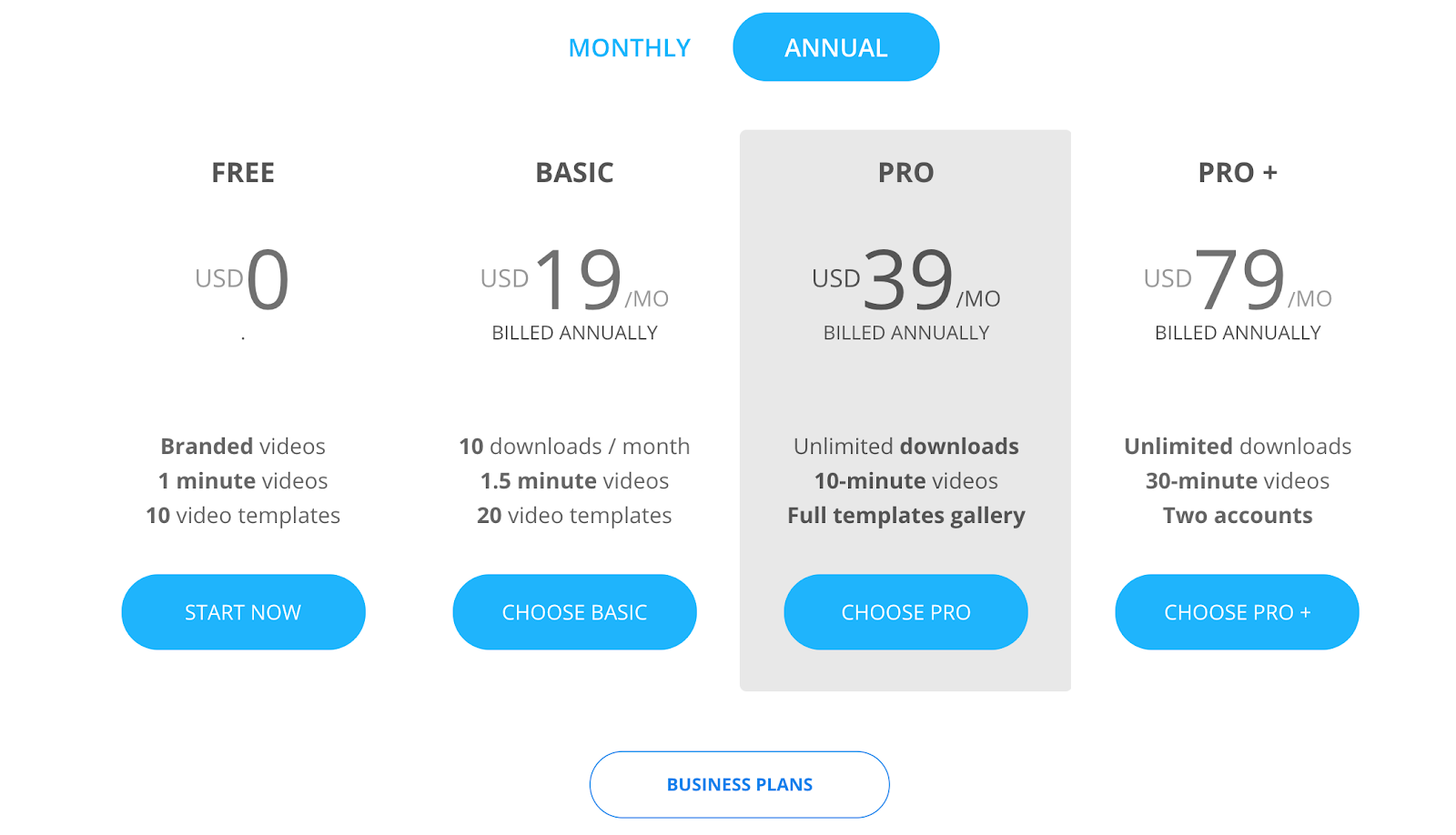This screenshot has height=835, width=1456.
Task: Click the PRO plan heading
Action: pyautogui.click(x=905, y=173)
